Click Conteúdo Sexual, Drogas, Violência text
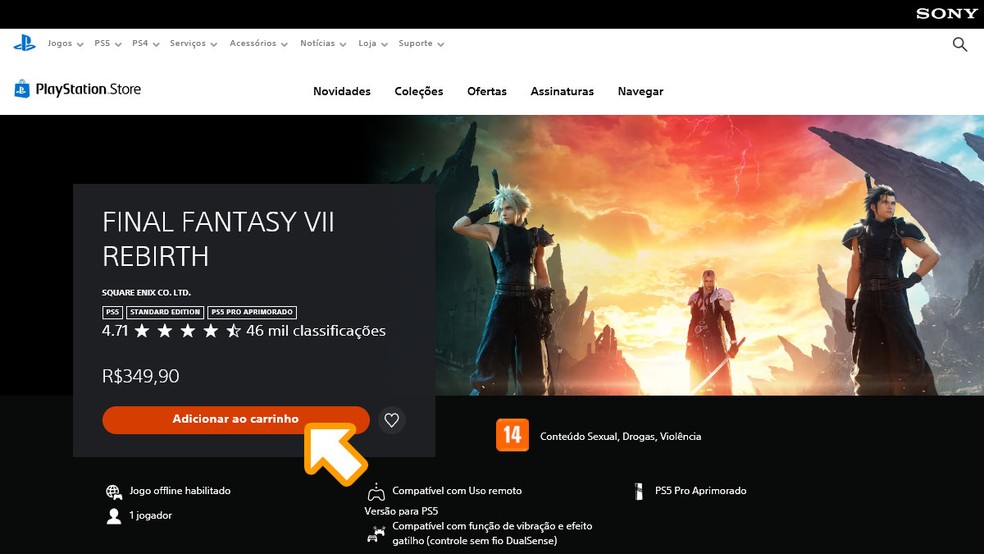 click(621, 437)
